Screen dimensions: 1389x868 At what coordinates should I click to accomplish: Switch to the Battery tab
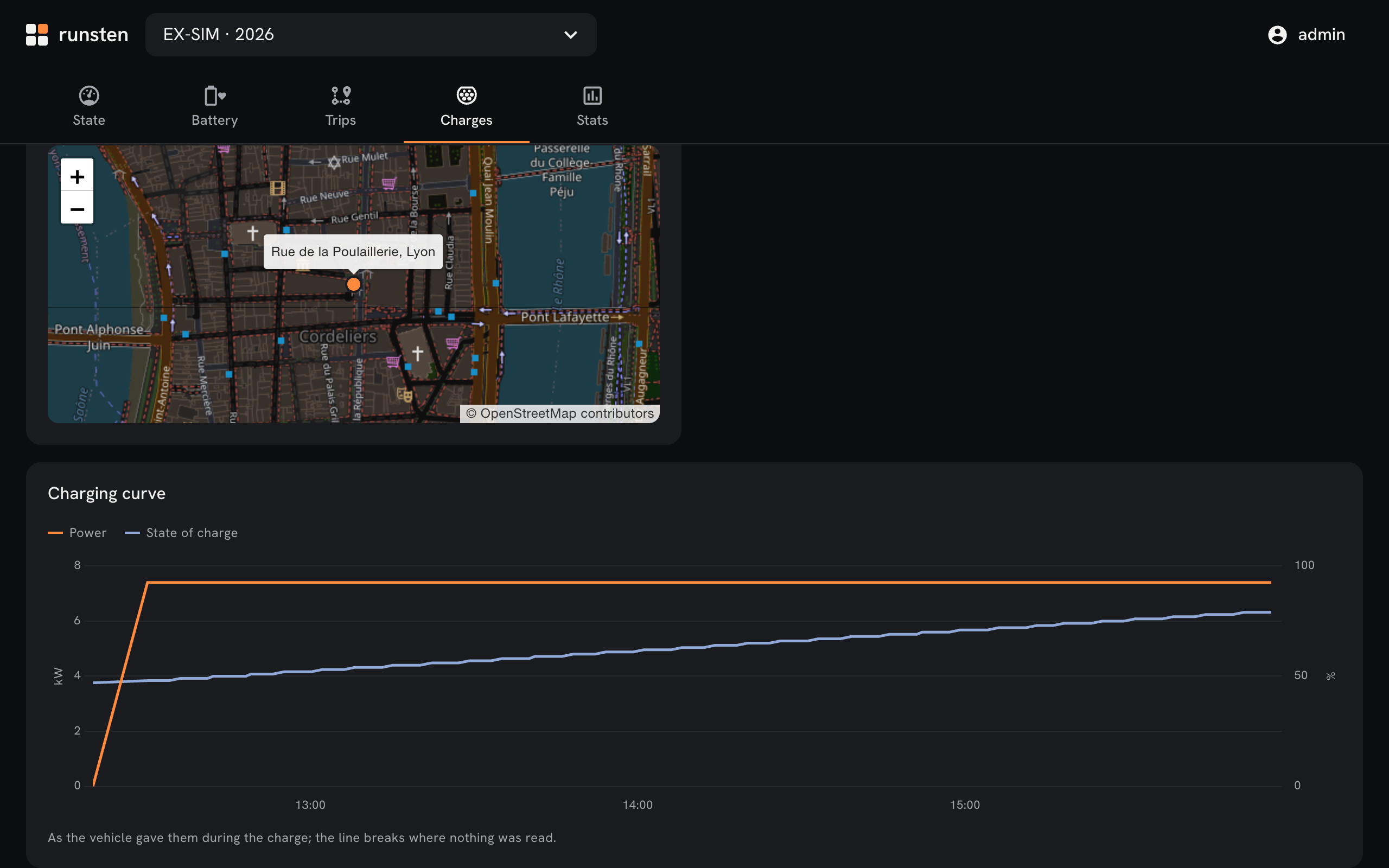[215, 106]
